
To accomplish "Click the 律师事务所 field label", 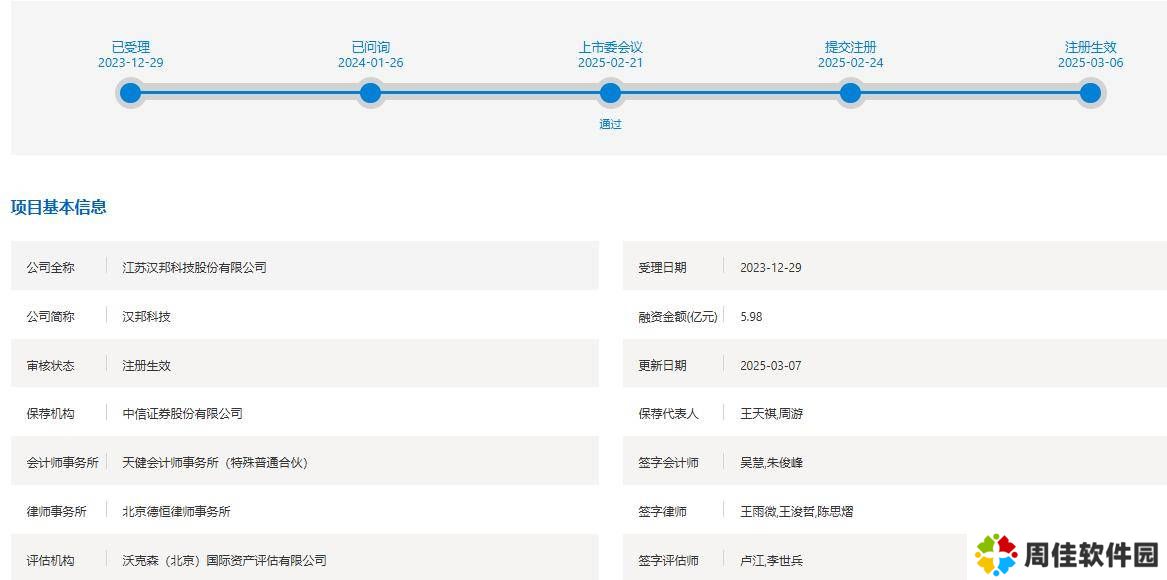I will click(57, 512).
